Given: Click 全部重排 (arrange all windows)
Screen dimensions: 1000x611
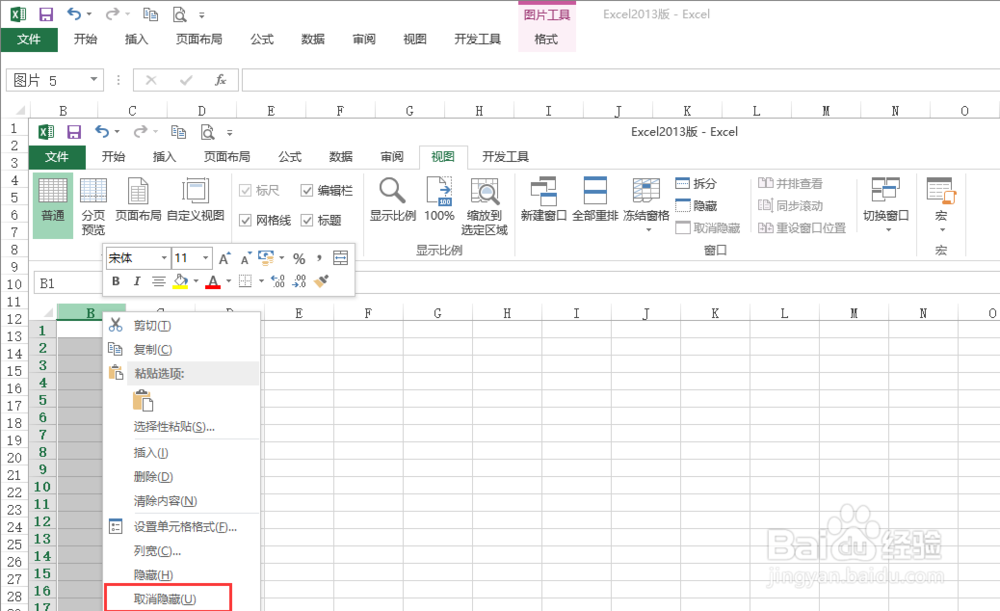Looking at the screenshot, I should [x=596, y=200].
